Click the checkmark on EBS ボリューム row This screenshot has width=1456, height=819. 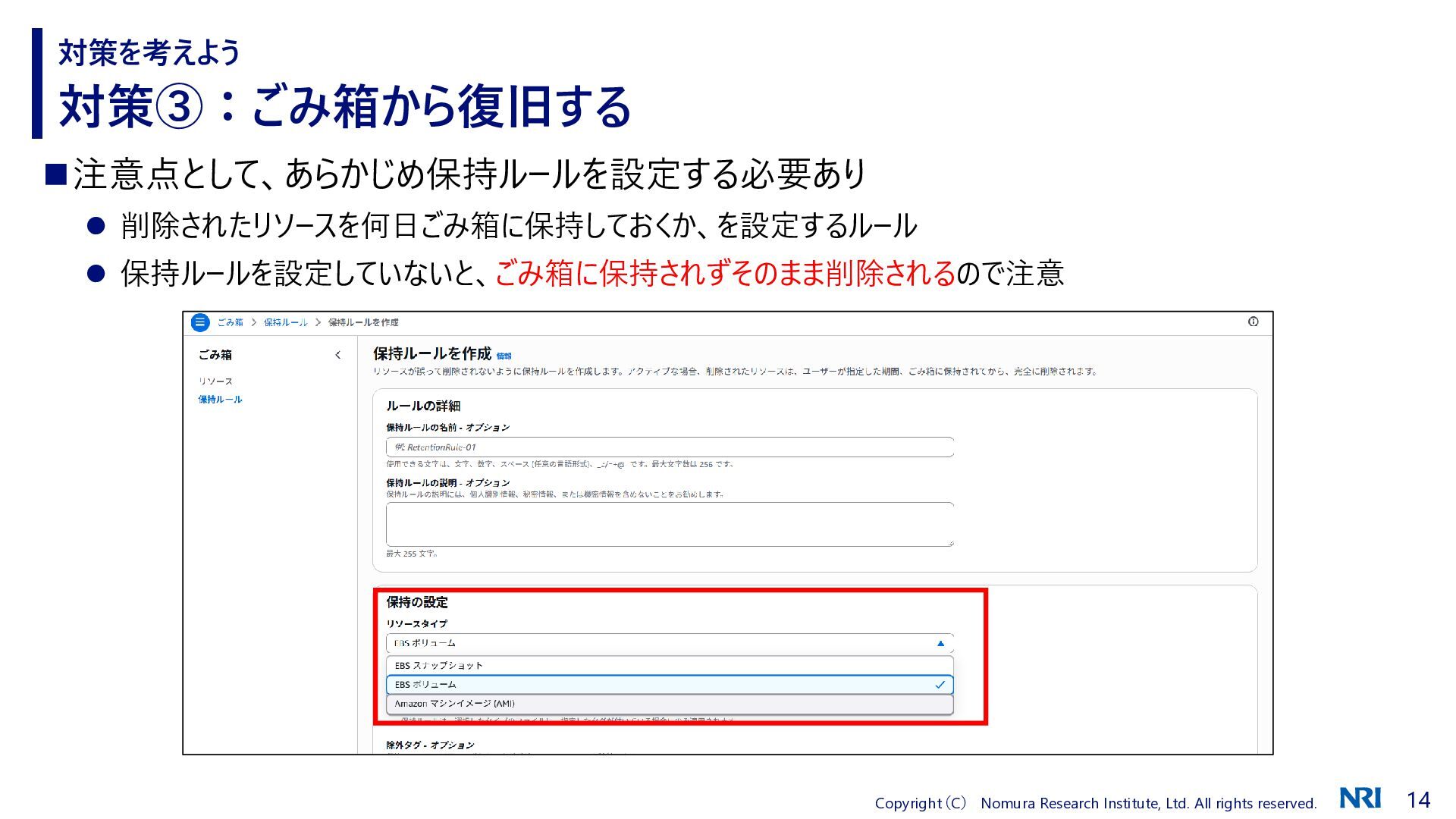pyautogui.click(x=940, y=685)
